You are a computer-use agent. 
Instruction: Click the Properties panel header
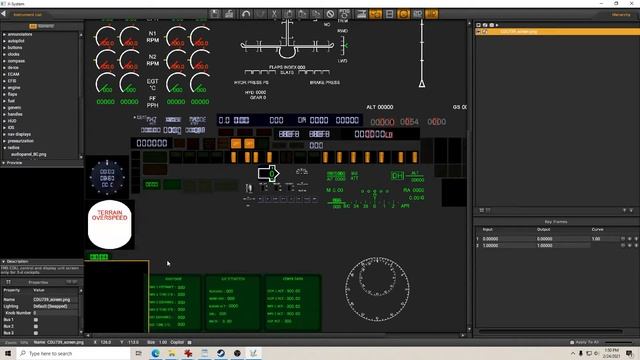click(38, 282)
